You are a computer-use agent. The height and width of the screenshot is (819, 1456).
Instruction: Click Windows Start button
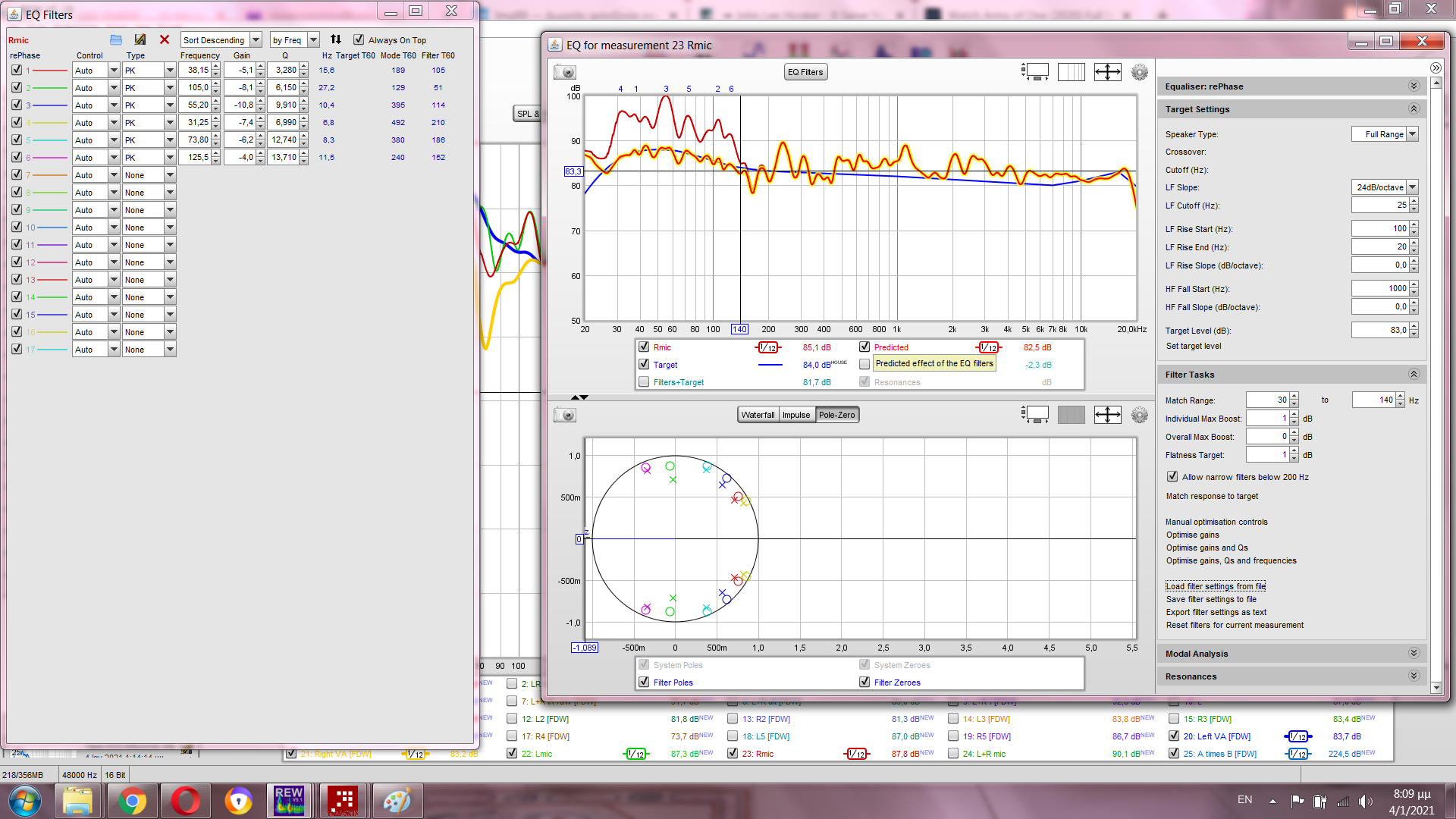pos(24,801)
